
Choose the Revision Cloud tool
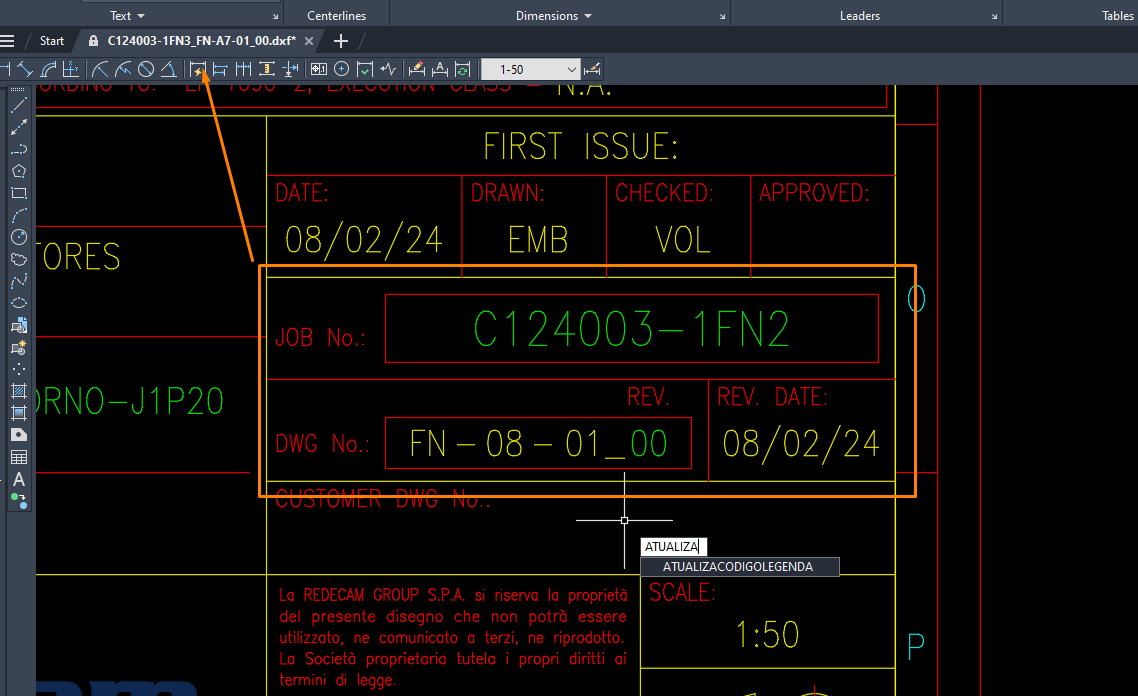pyautogui.click(x=18, y=259)
